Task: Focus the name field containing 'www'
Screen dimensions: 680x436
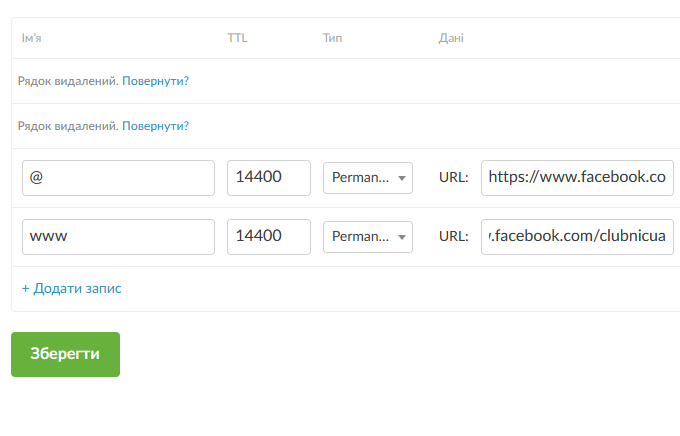Action: point(118,237)
